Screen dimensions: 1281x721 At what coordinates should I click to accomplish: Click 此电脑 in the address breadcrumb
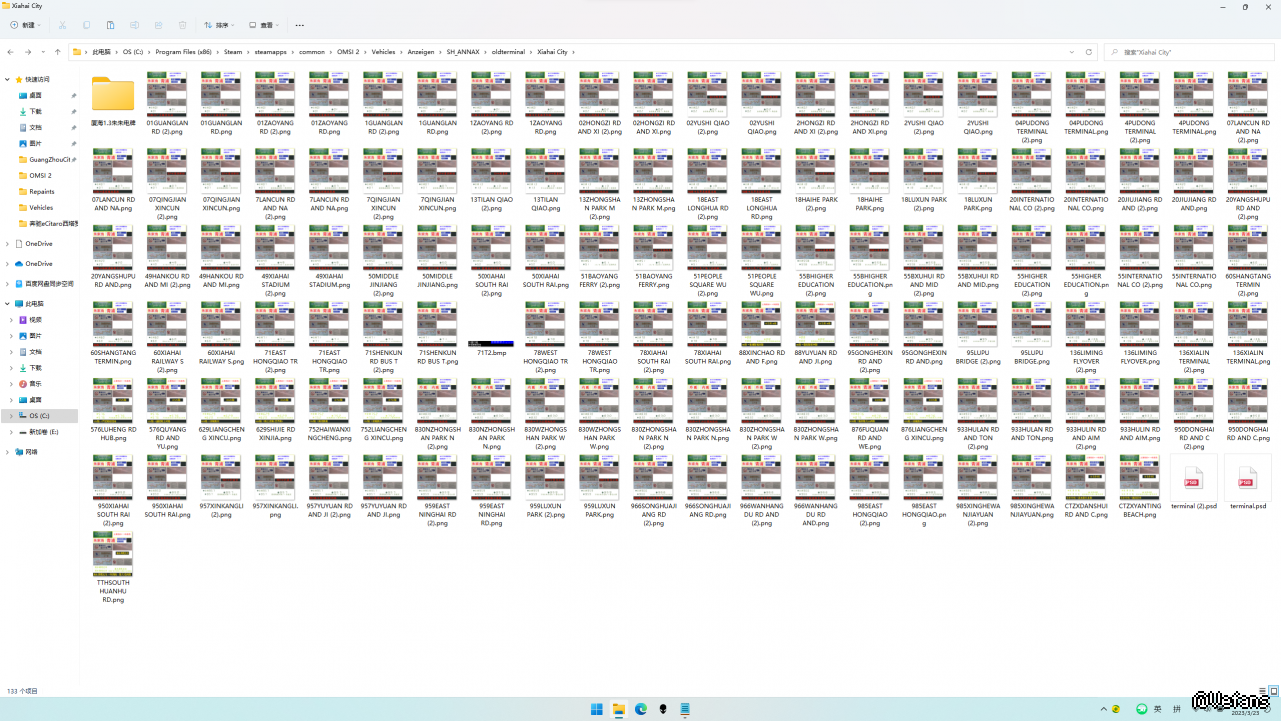click(x=102, y=52)
